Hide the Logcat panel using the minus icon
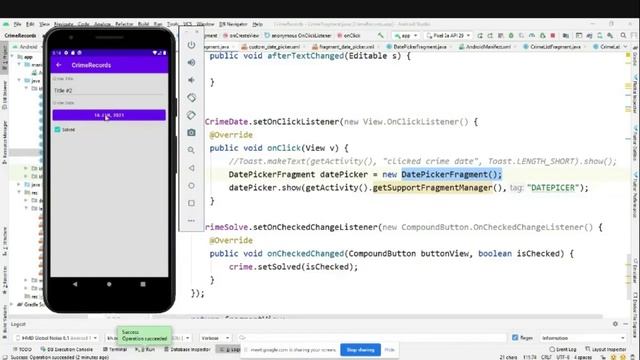This screenshot has height=360, width=640. tap(625, 324)
